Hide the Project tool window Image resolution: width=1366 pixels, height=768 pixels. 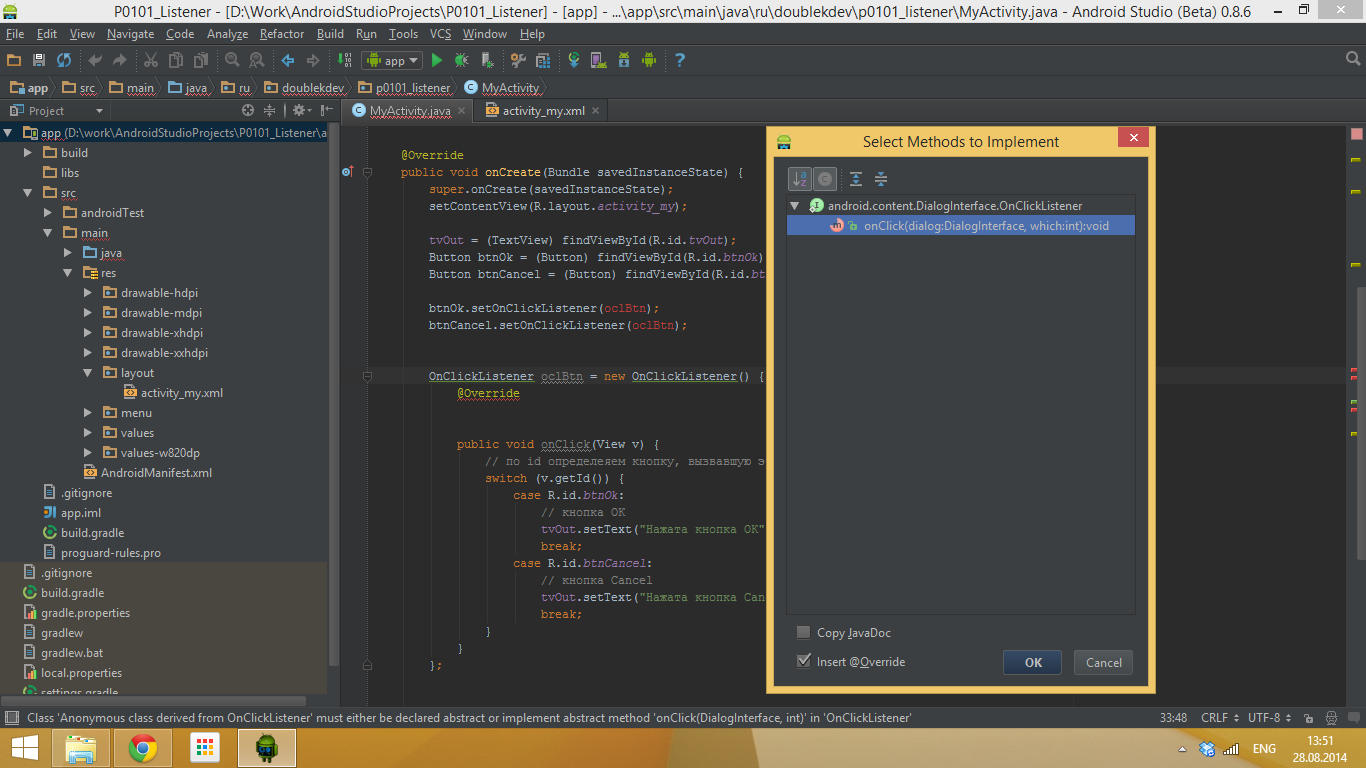point(325,111)
